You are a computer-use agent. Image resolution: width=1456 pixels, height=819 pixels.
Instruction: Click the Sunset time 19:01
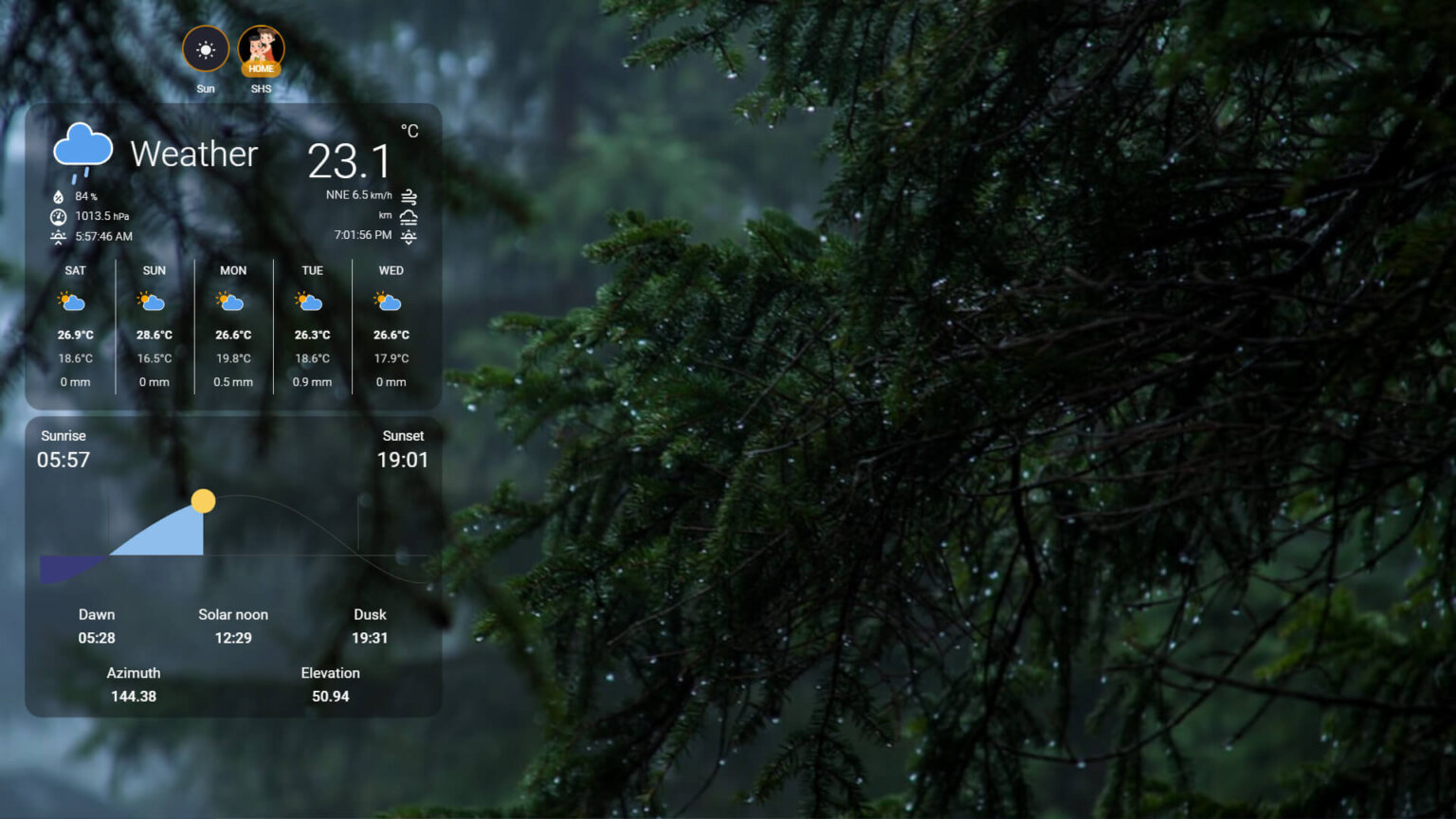point(403,460)
